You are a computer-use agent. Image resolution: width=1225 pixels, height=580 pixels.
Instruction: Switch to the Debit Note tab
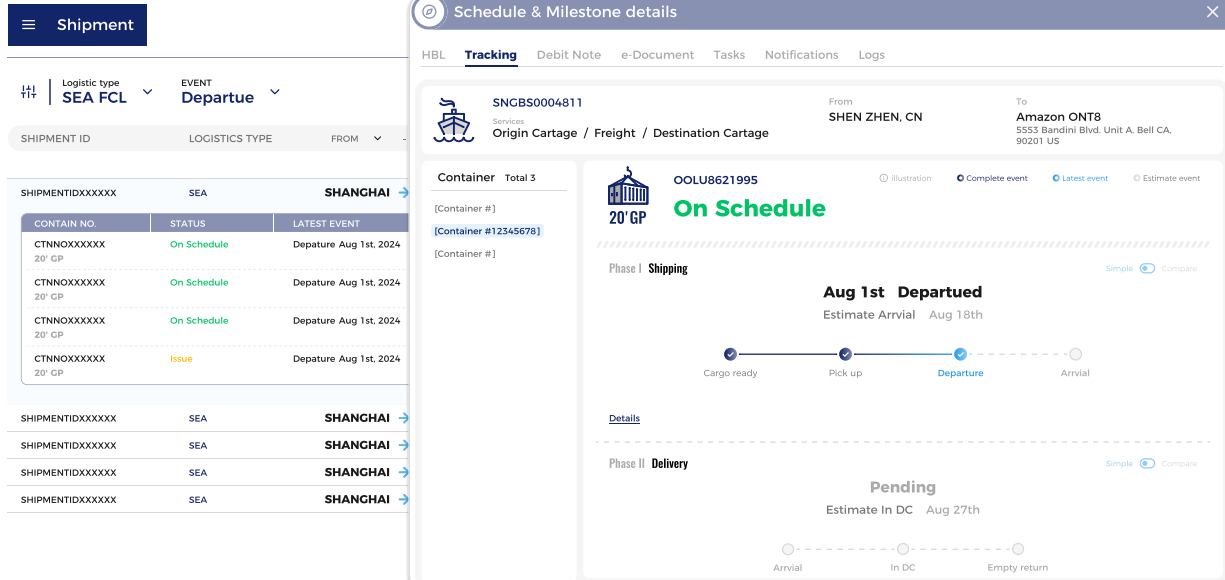(x=568, y=55)
